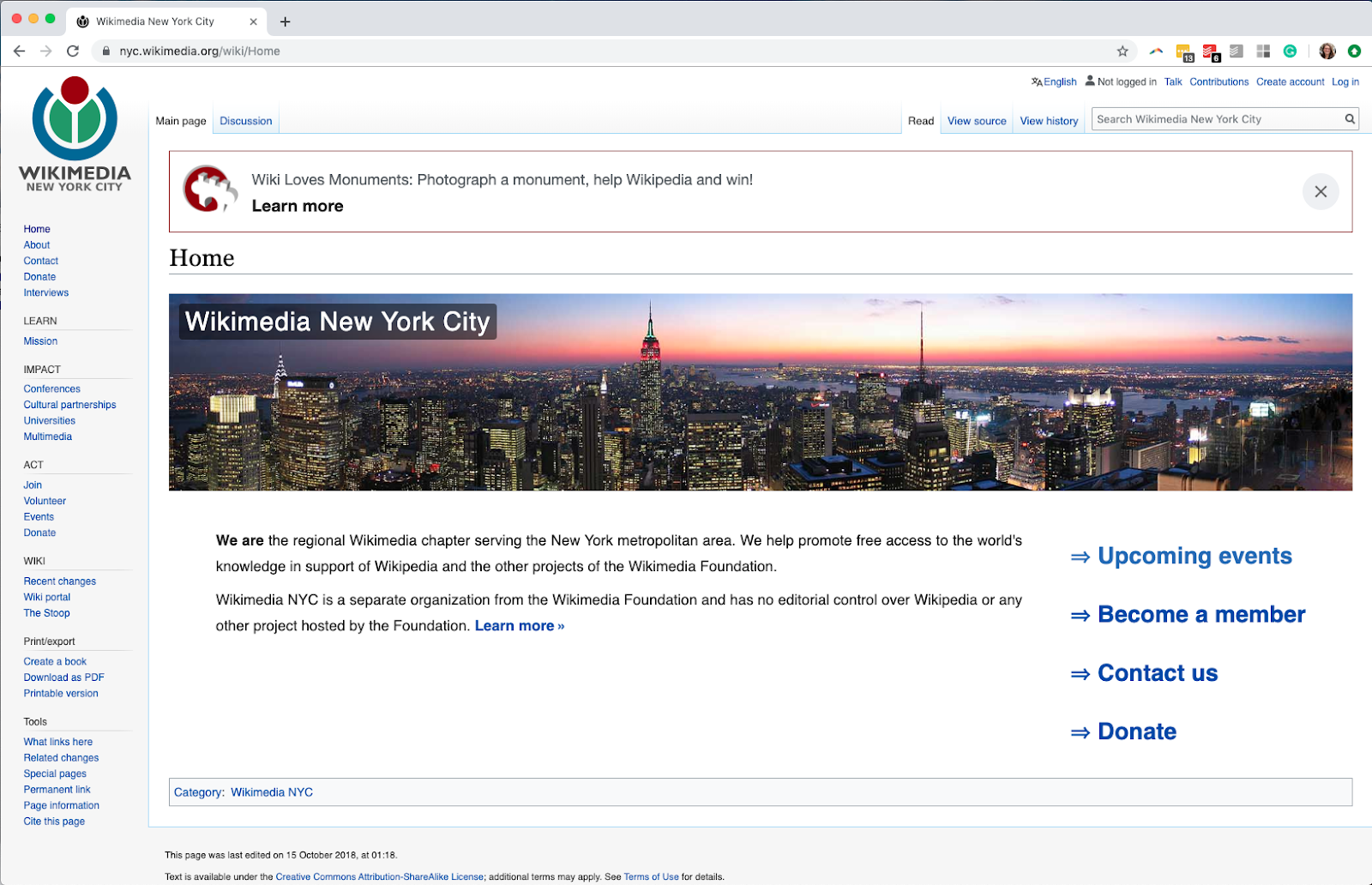Image resolution: width=1372 pixels, height=885 pixels.
Task: Click The Stoop sidebar link
Action: click(x=47, y=612)
